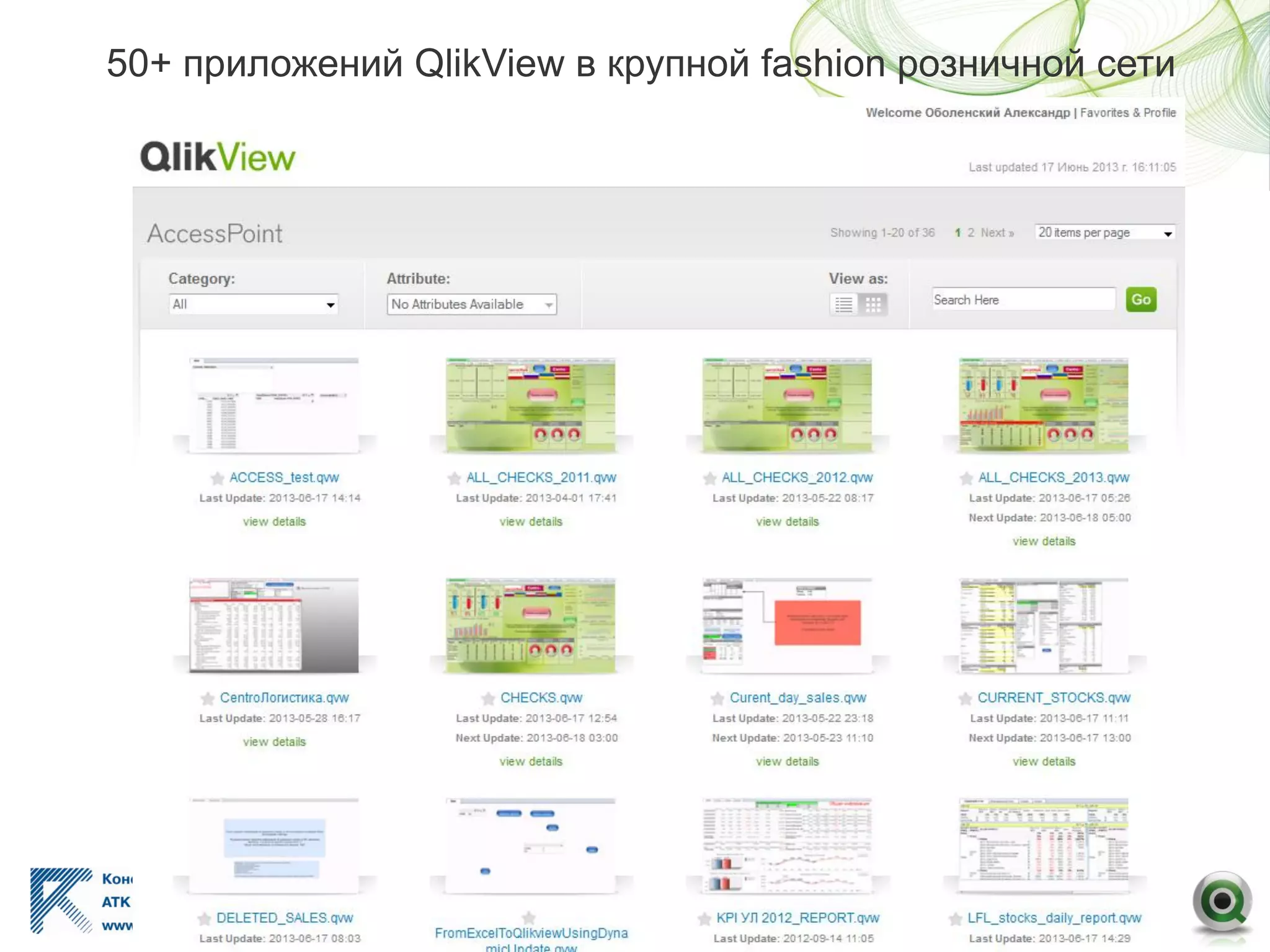View details of CURRENT_STOCKS.qvw

click(1044, 762)
